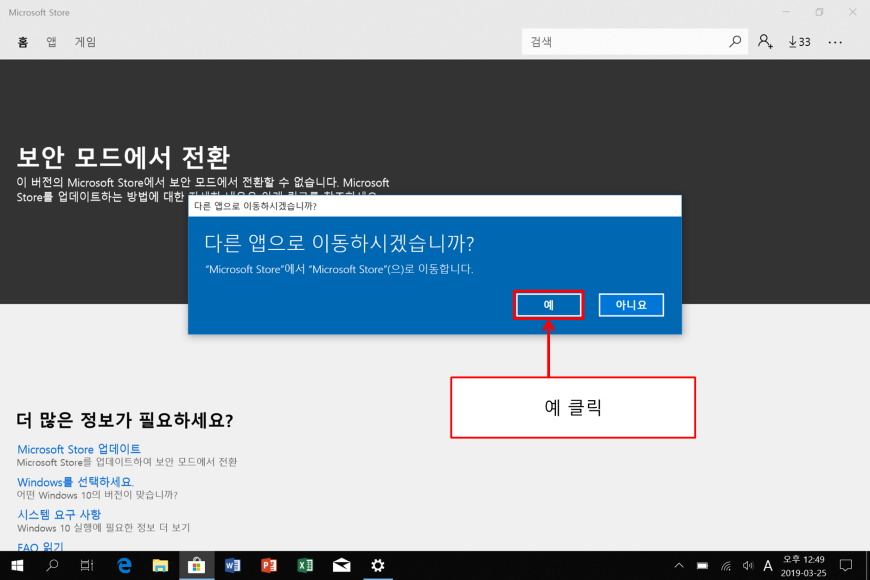Launch Microsoft Edge from the taskbar

[124, 566]
